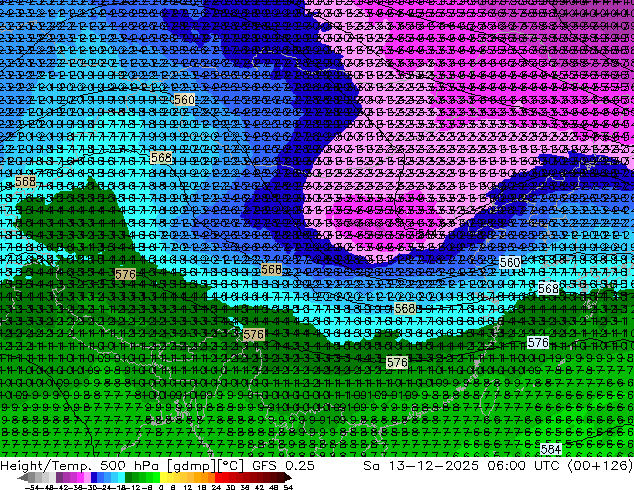
Task: Click the white-background 568 contour label
Action: (549, 288)
